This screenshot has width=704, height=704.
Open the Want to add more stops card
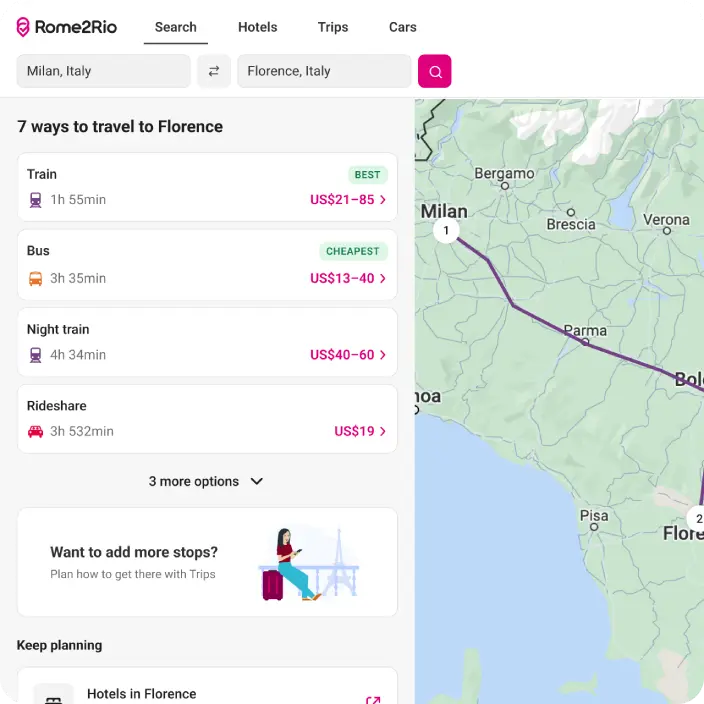pos(207,562)
